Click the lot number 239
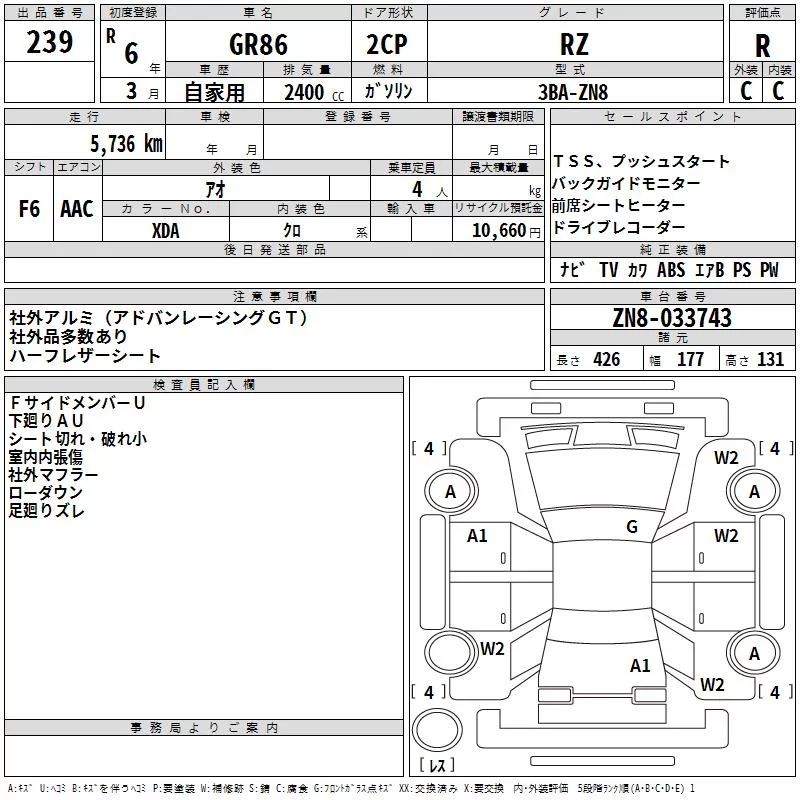This screenshot has width=800, height=800. pyautogui.click(x=49, y=42)
